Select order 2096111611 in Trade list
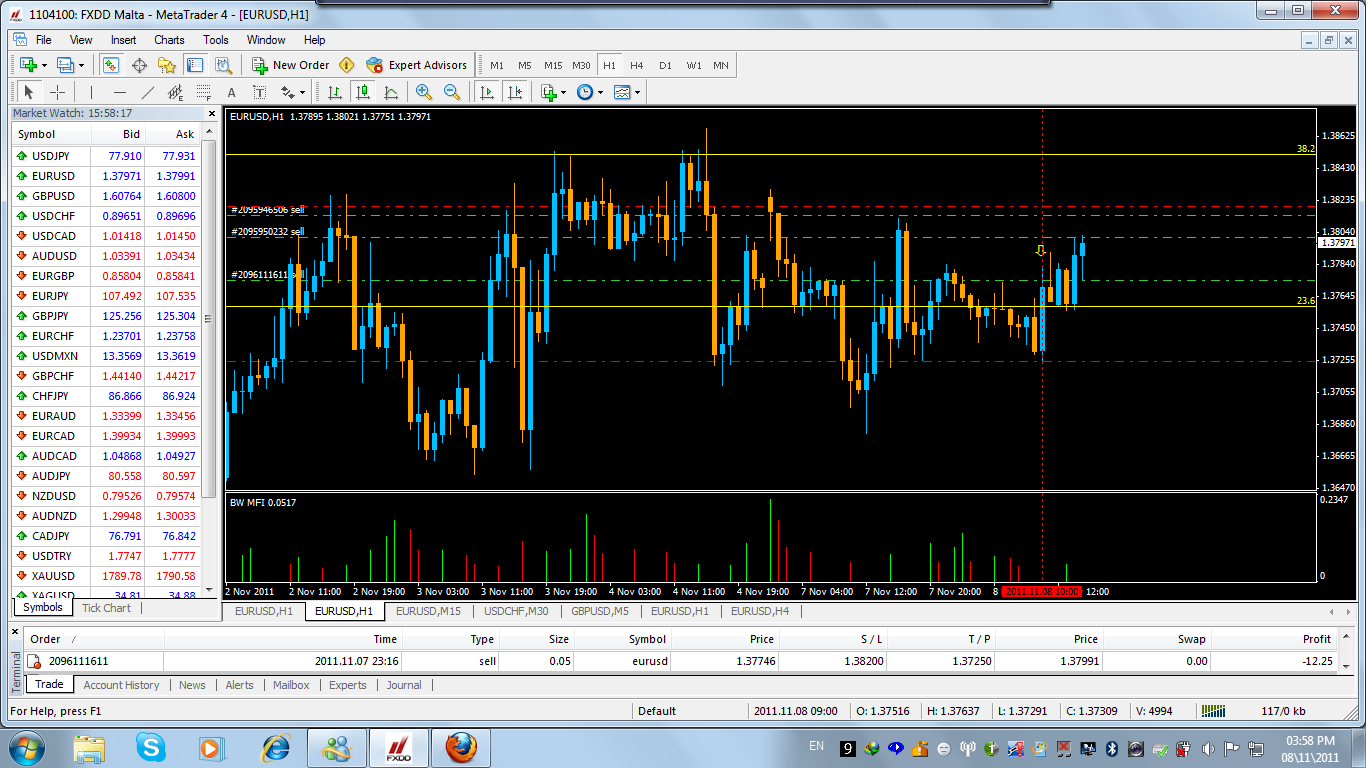 680,661
